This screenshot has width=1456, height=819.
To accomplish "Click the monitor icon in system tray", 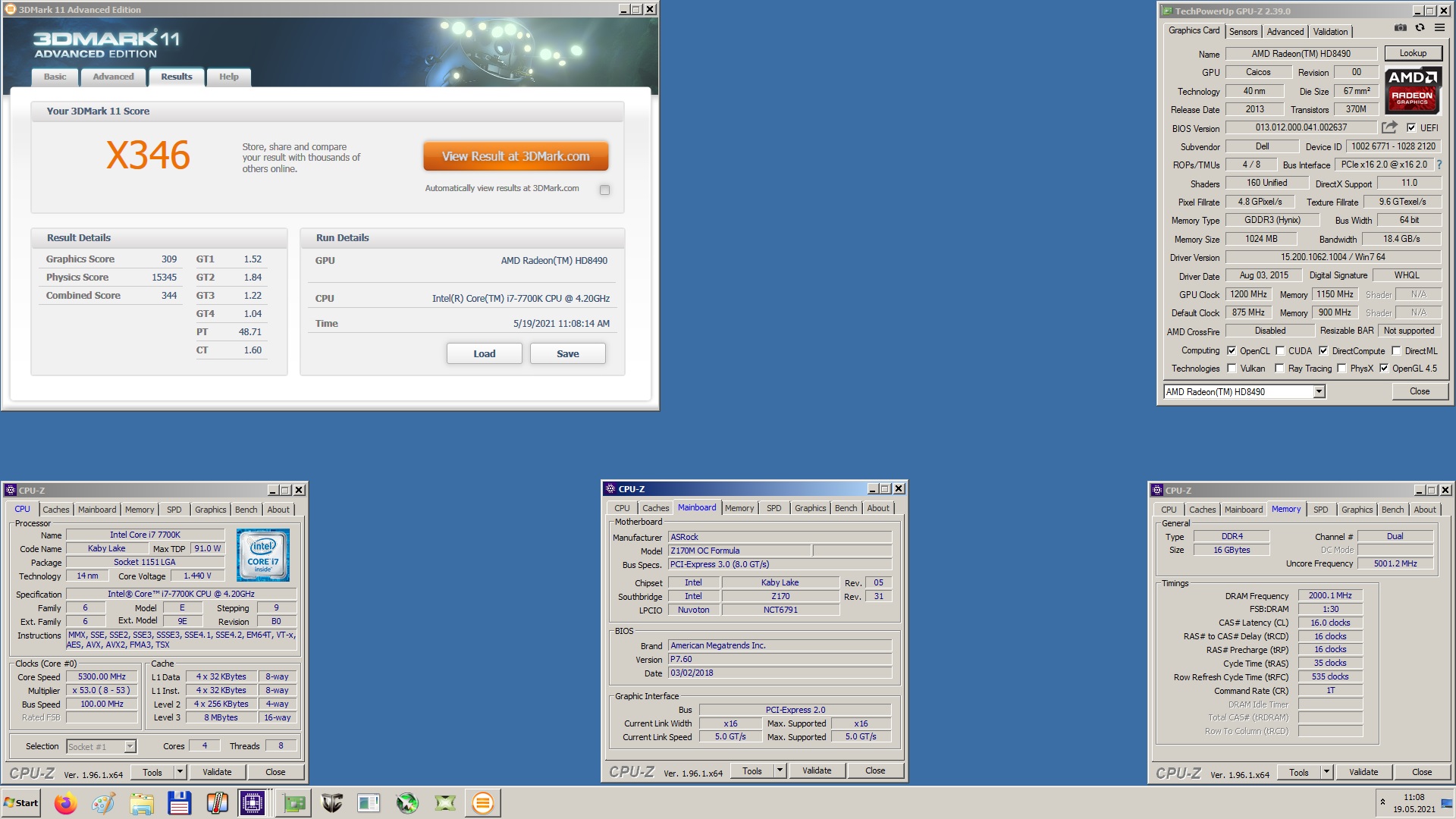I will coord(1447,804).
